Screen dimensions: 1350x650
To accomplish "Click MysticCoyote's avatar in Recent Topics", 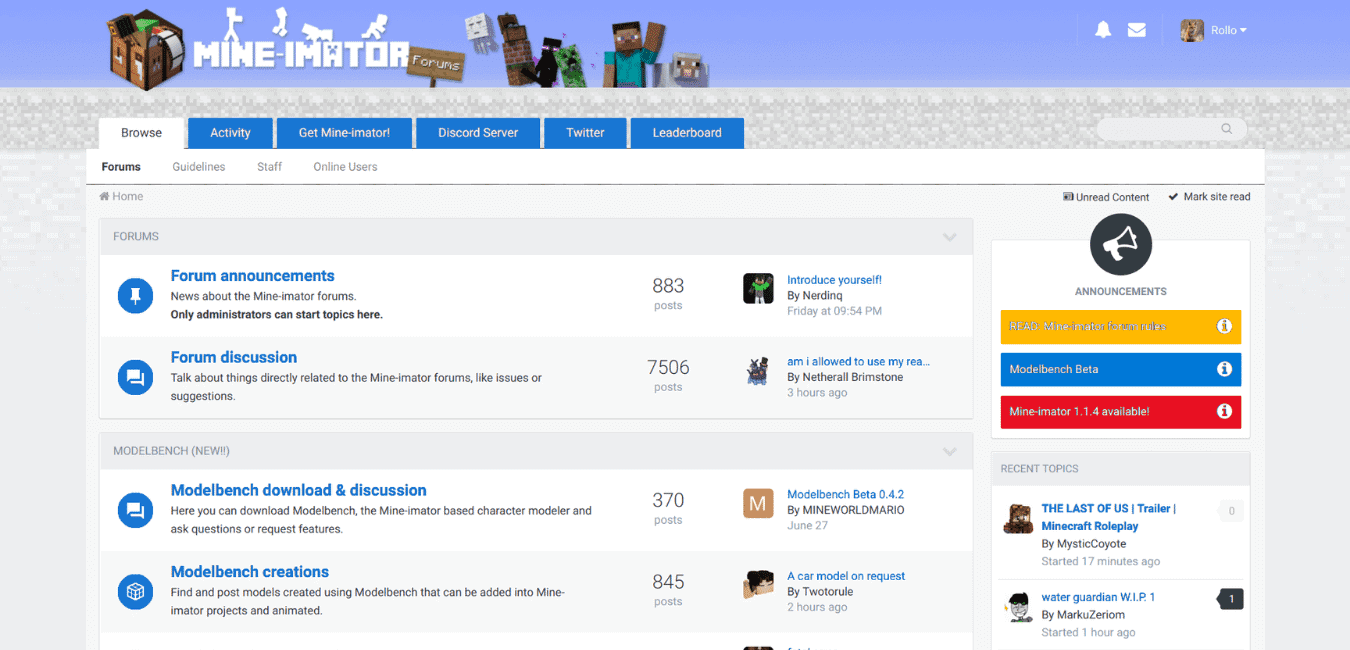I will [x=1018, y=519].
